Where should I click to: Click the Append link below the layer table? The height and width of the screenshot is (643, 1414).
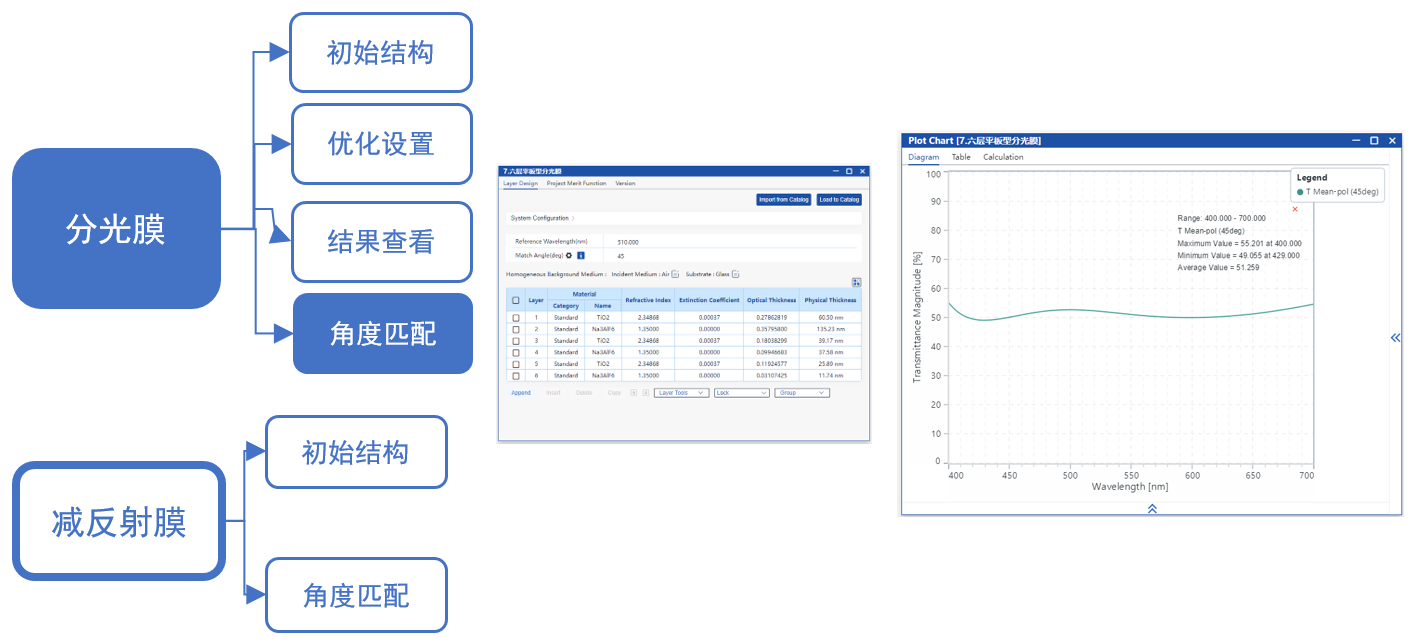coord(521,393)
